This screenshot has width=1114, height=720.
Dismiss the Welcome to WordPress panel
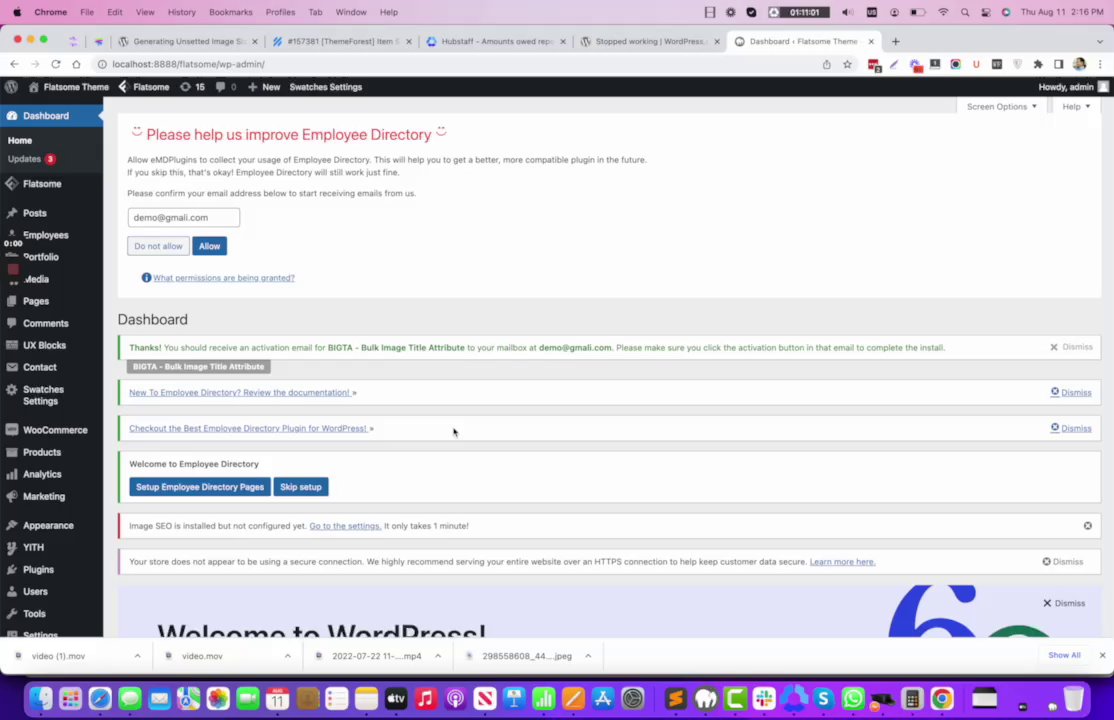[x=1064, y=603]
